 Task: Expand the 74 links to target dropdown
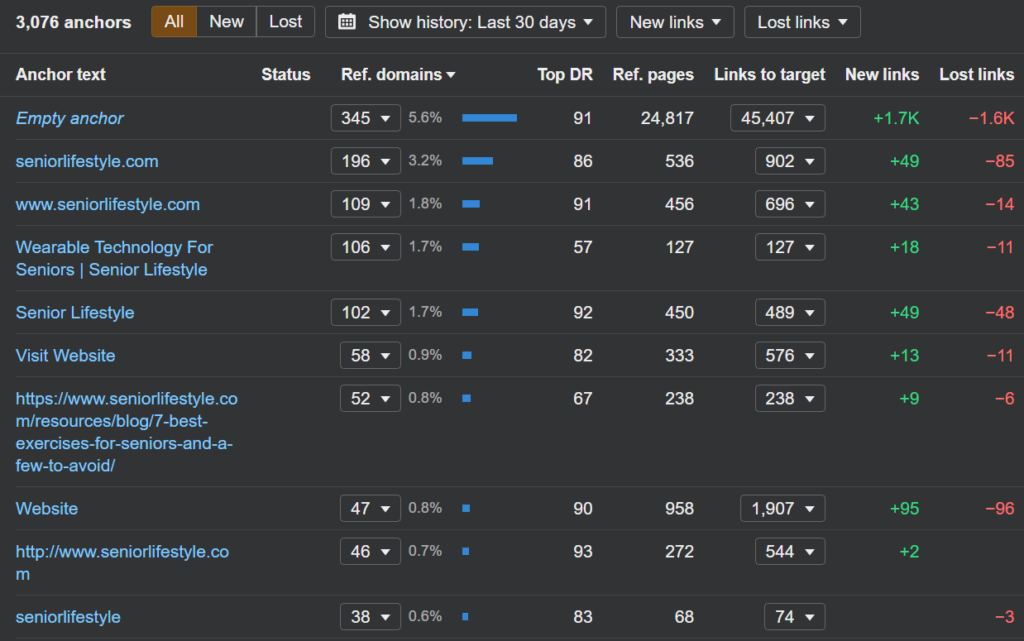pyautogui.click(x=795, y=617)
